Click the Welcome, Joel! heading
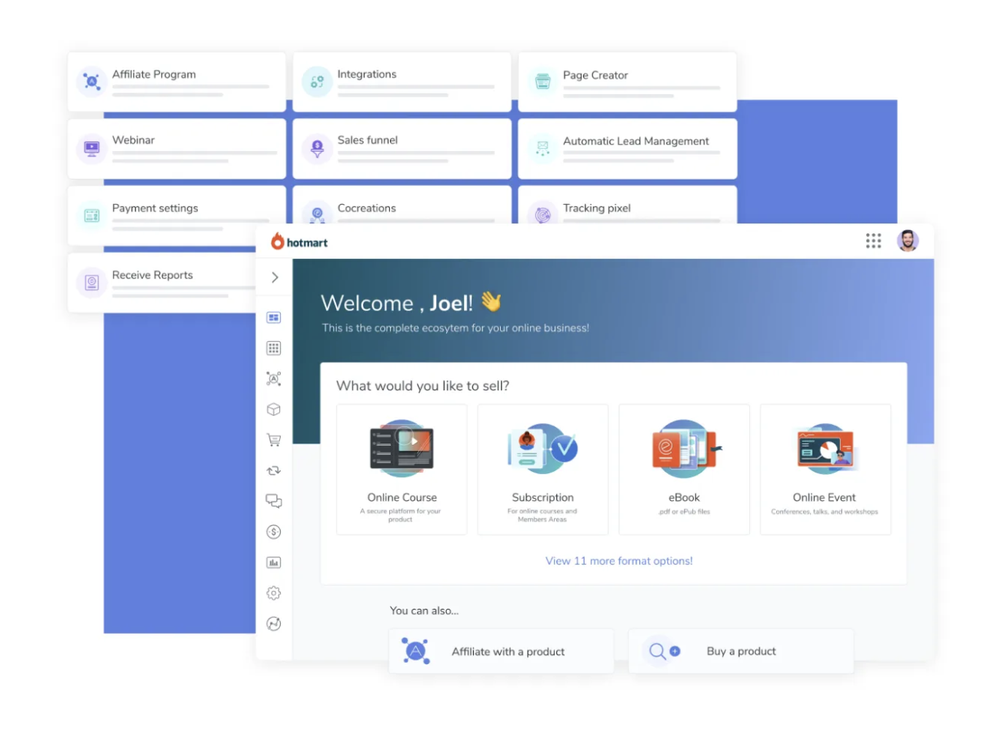1000x736 pixels. click(411, 303)
